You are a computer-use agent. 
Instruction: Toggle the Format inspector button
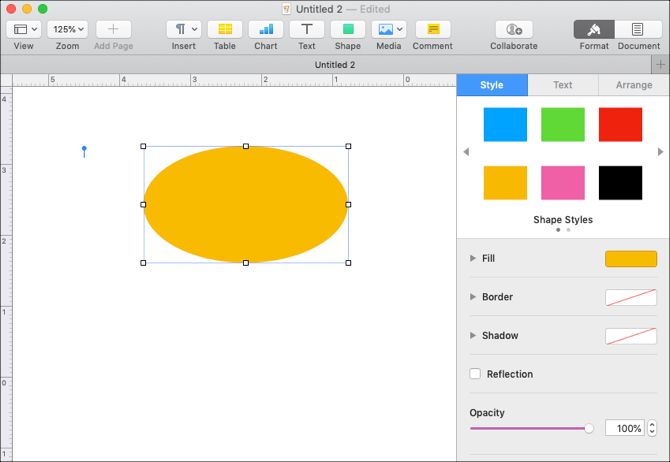tap(594, 29)
